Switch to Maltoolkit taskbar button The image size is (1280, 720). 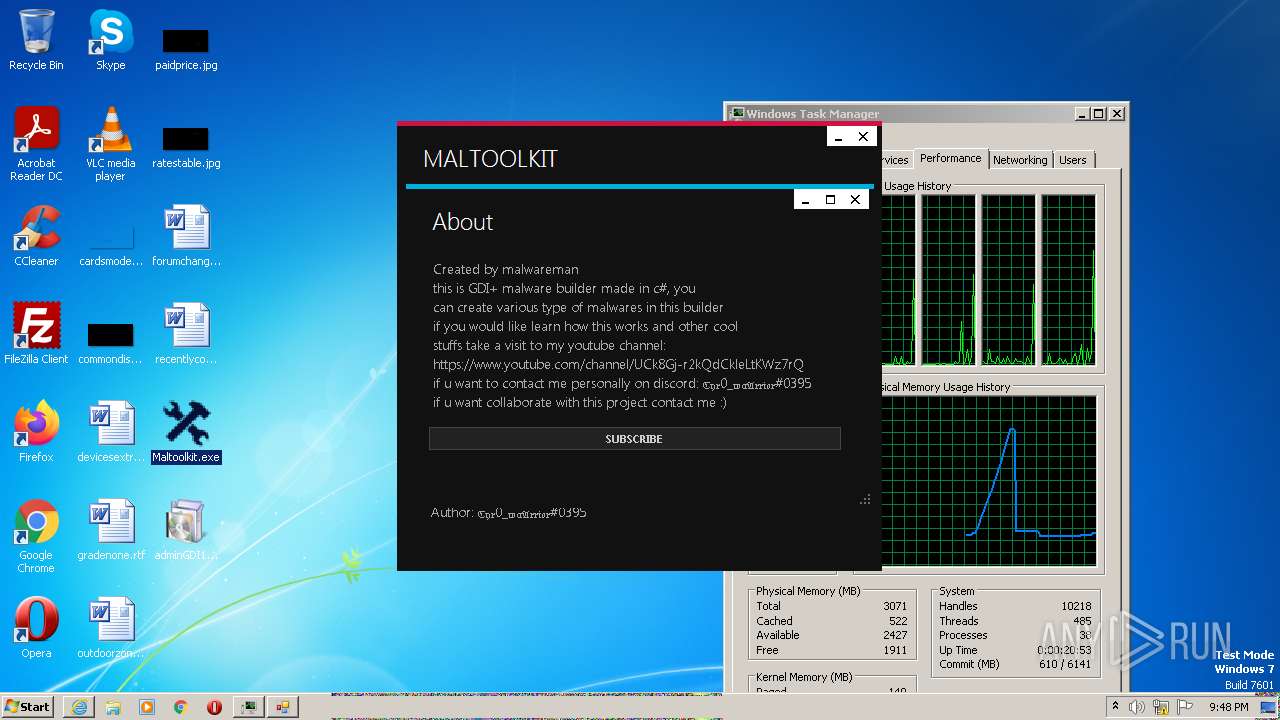[282, 707]
